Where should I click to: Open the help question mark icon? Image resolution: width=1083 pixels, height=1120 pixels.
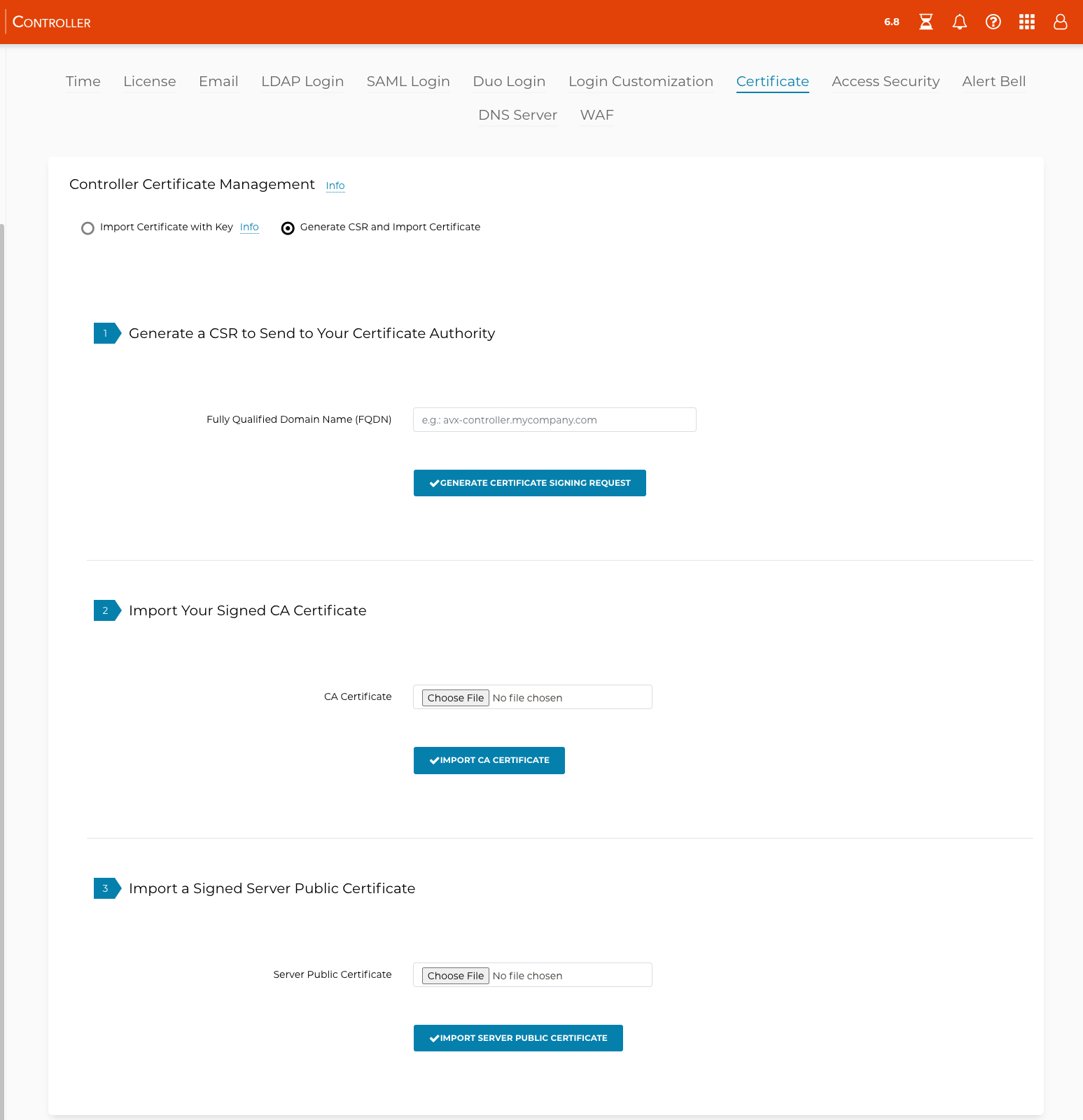pyautogui.click(x=993, y=22)
